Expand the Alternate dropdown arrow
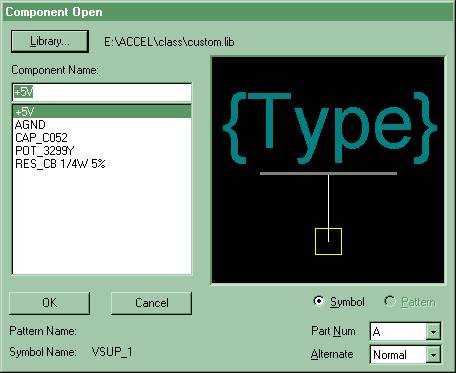The height and width of the screenshot is (373, 456). point(433,355)
